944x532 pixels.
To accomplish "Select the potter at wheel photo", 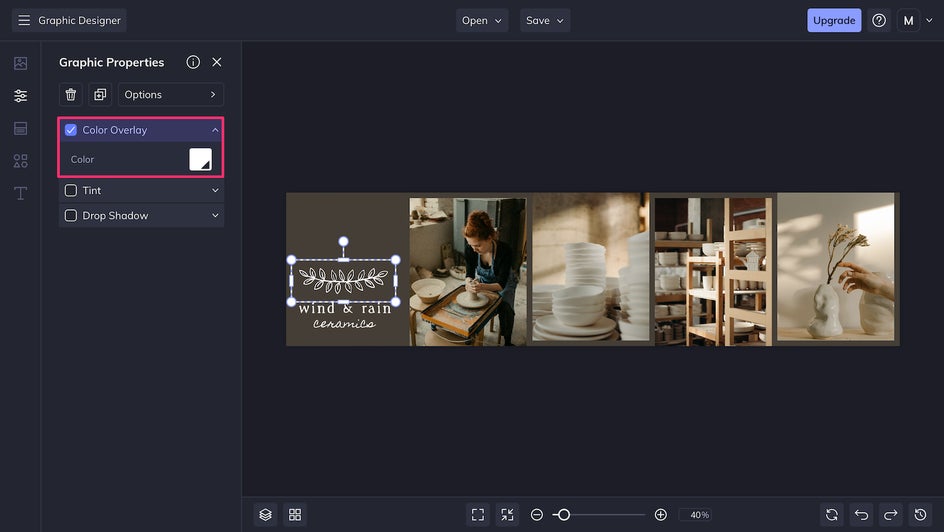I will tap(468, 271).
